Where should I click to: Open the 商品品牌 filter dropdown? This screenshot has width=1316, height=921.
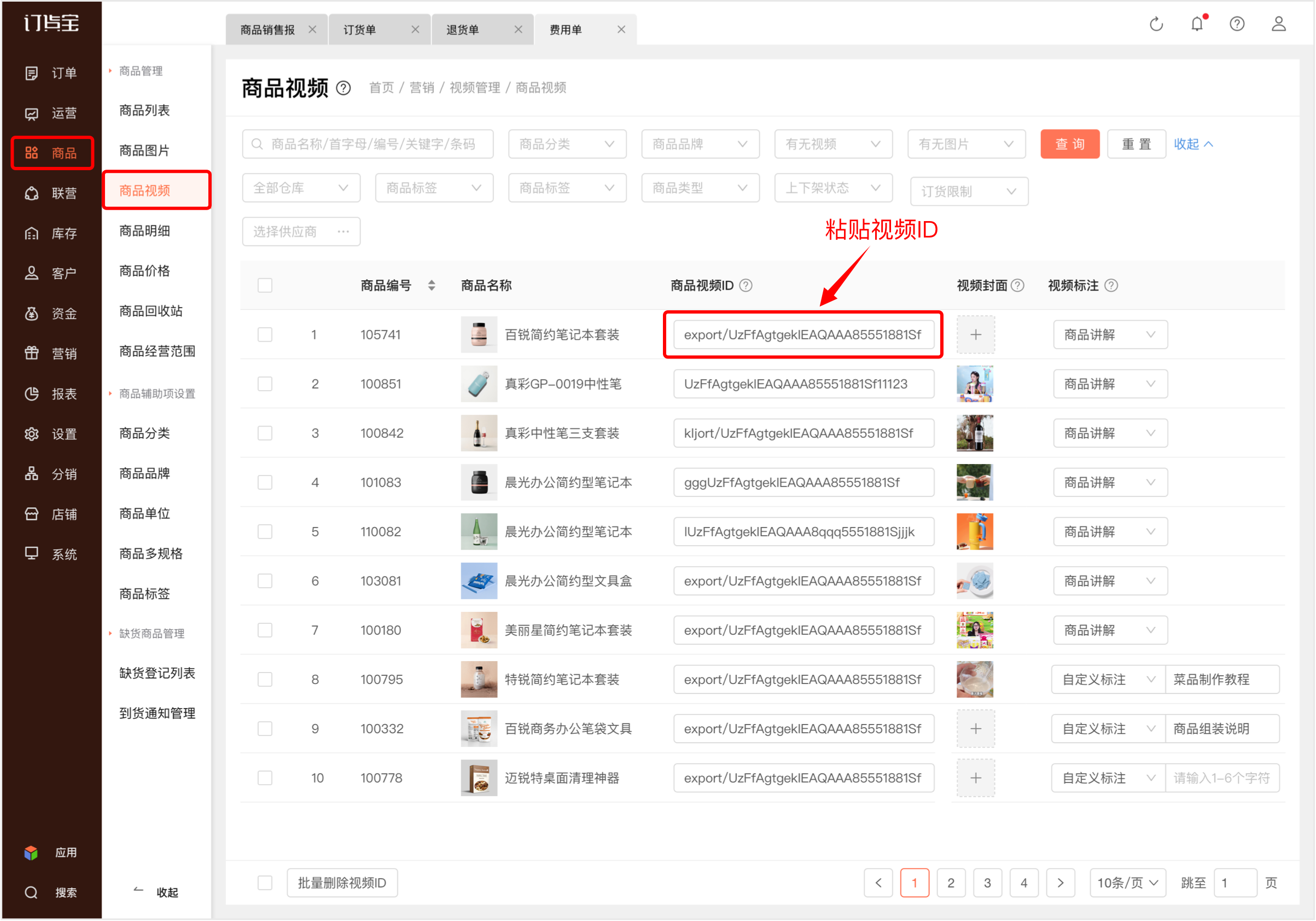tap(700, 144)
